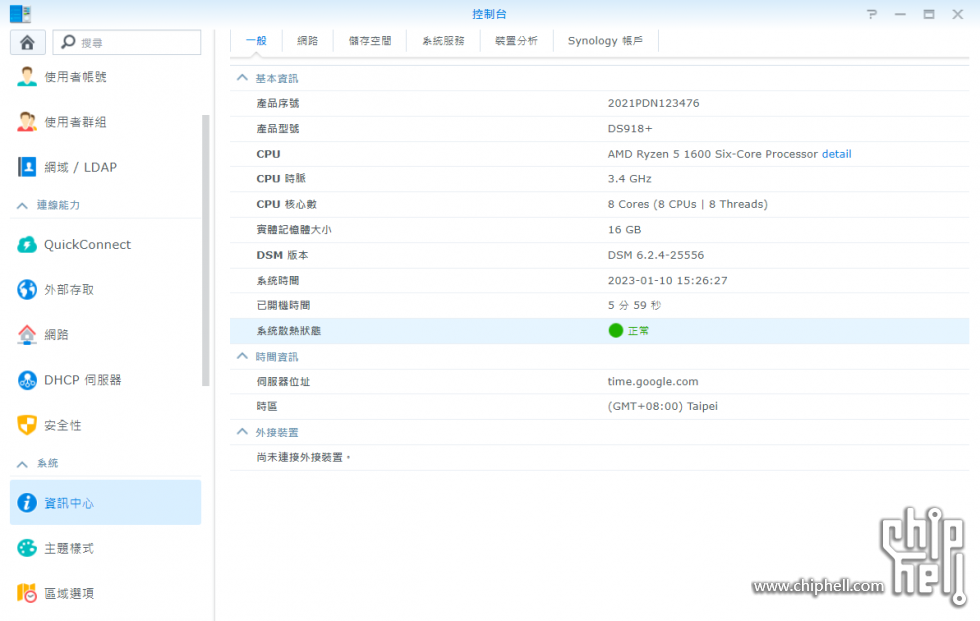Close the Control Panel window
This screenshot has height=621, width=980.
[x=958, y=14]
